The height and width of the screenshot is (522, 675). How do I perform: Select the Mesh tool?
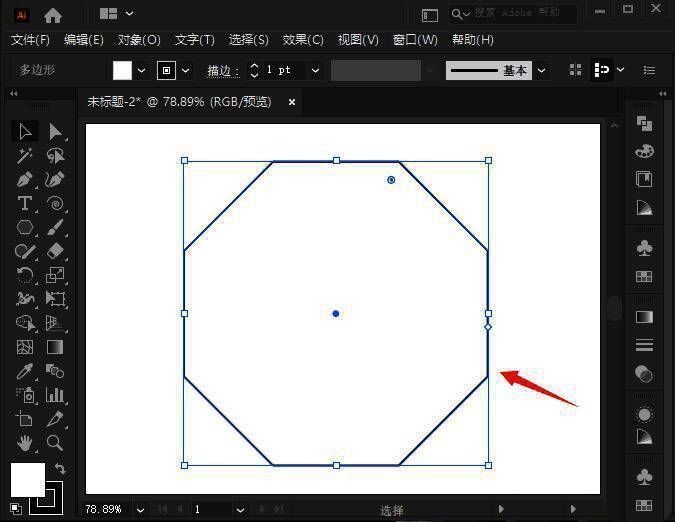coord(25,347)
